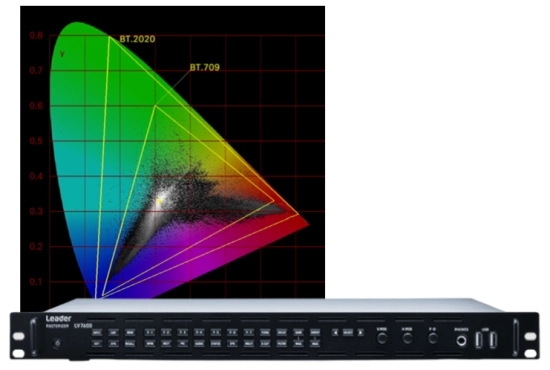550x370 pixels.
Task: Tap the SWEEP key
Action: [x=315, y=332]
